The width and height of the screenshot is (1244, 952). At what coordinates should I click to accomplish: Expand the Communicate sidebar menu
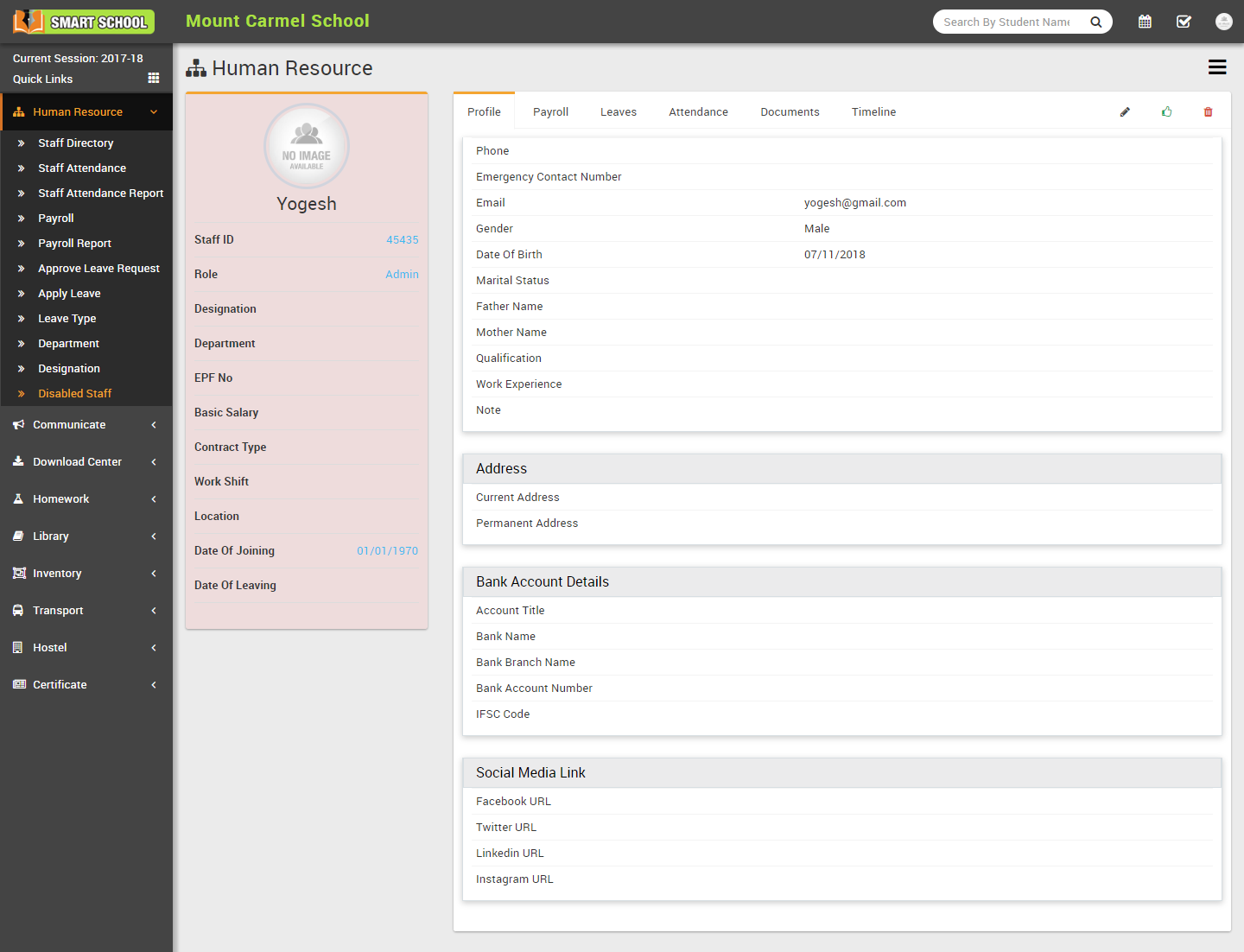69,425
